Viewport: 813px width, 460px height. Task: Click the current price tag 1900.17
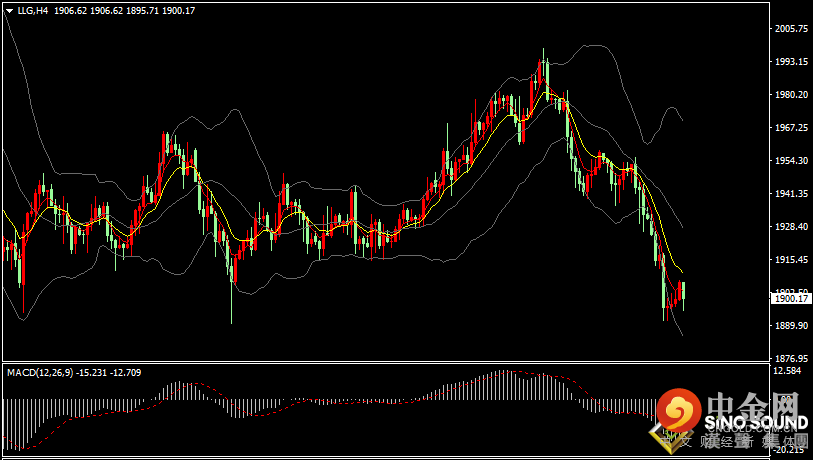[790, 298]
